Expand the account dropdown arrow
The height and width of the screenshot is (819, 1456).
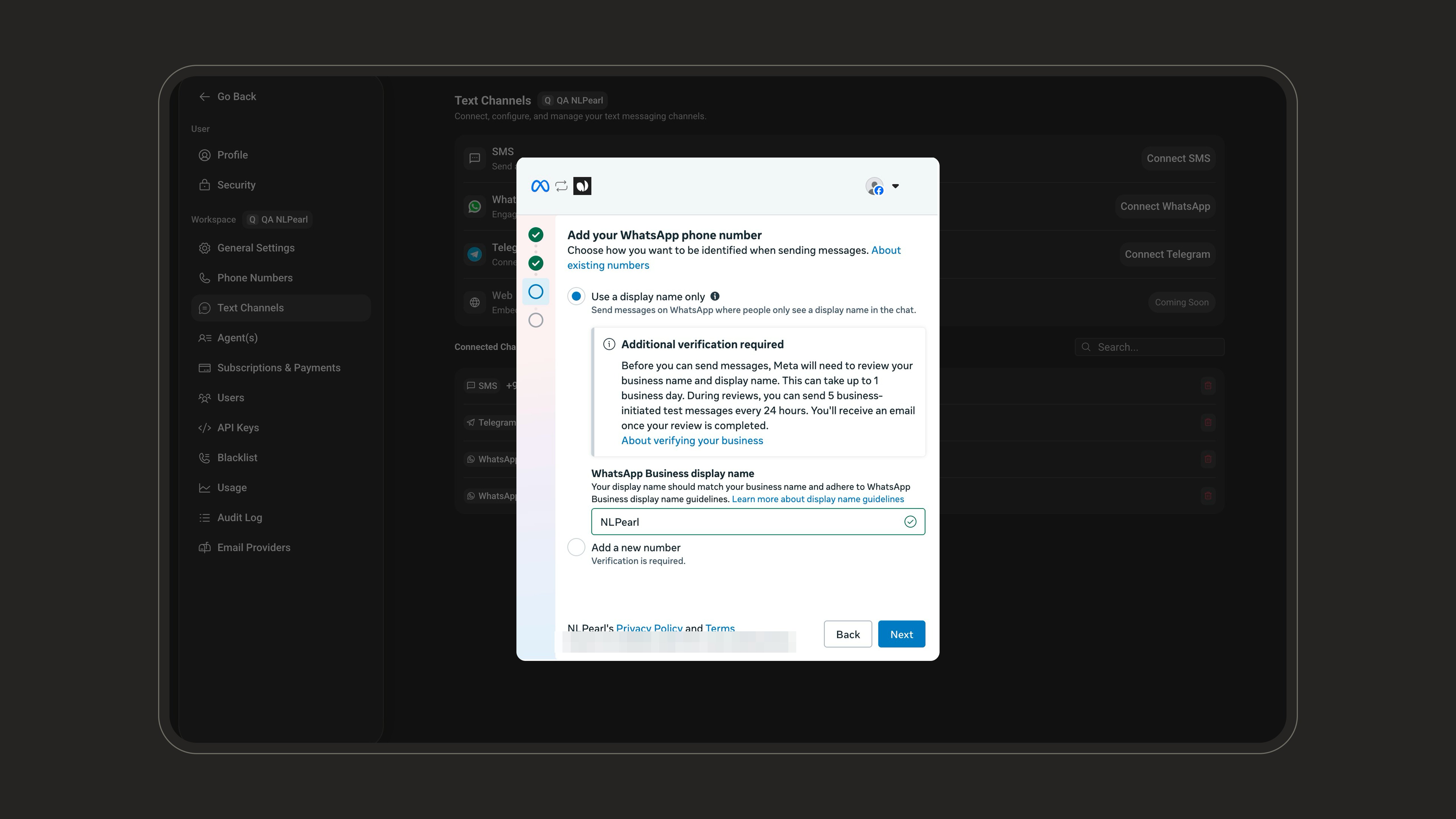(895, 186)
